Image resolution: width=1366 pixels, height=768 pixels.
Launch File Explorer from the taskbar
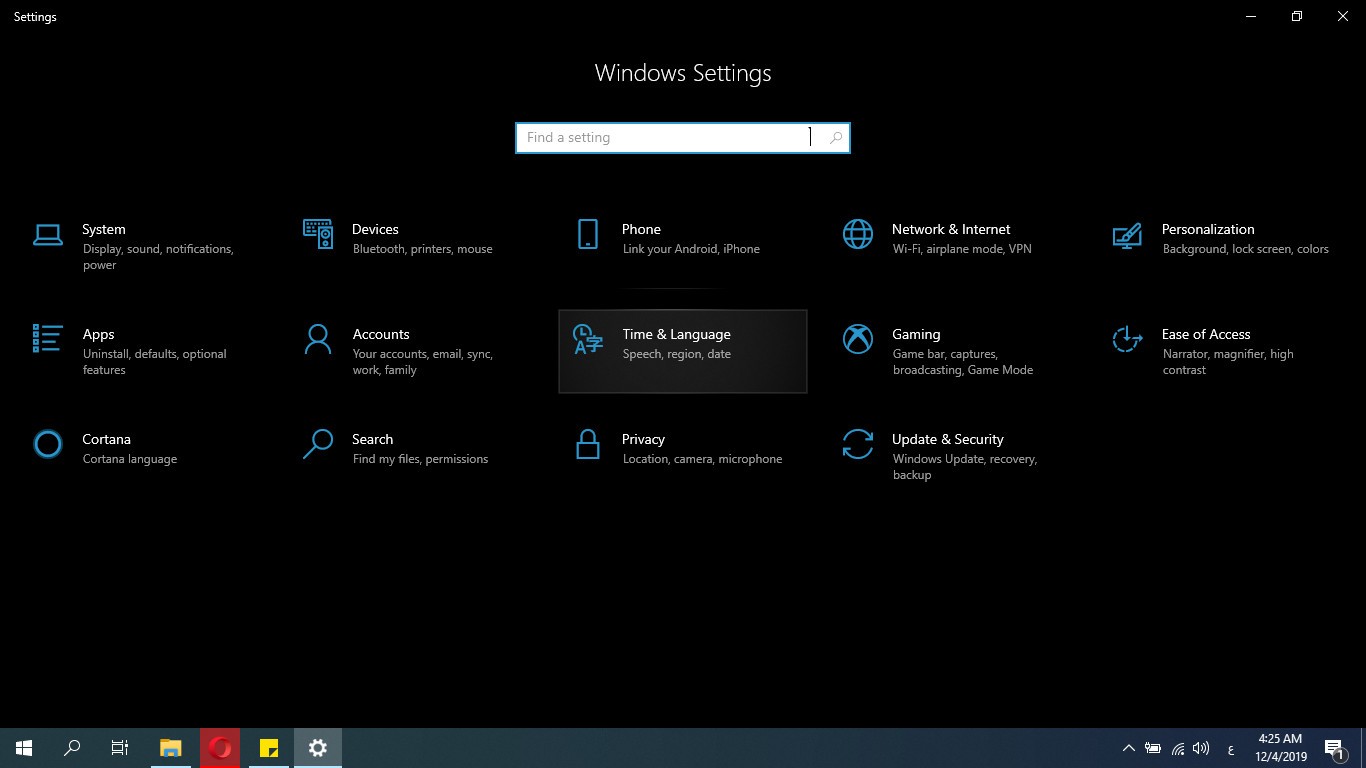[x=171, y=748]
